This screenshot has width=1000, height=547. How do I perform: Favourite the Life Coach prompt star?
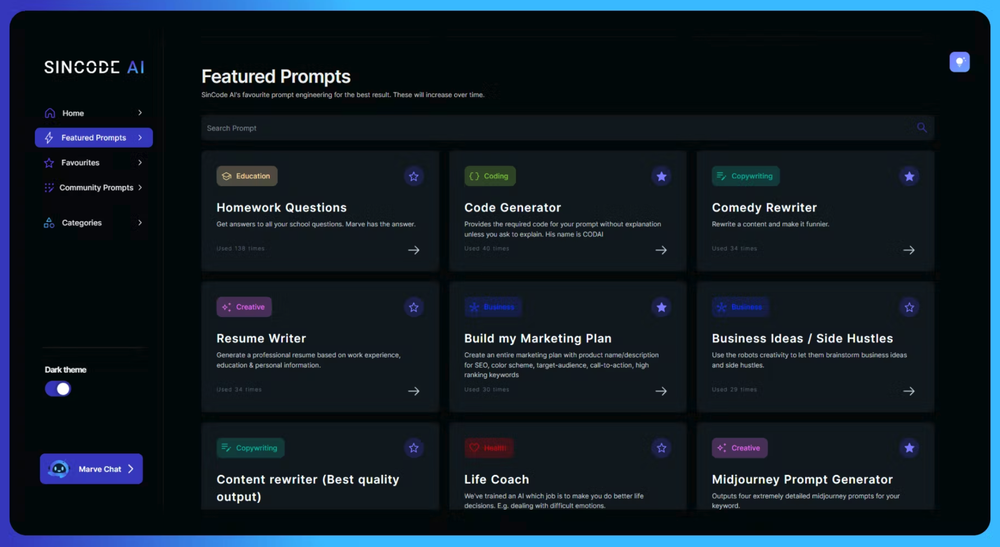pyautogui.click(x=661, y=448)
